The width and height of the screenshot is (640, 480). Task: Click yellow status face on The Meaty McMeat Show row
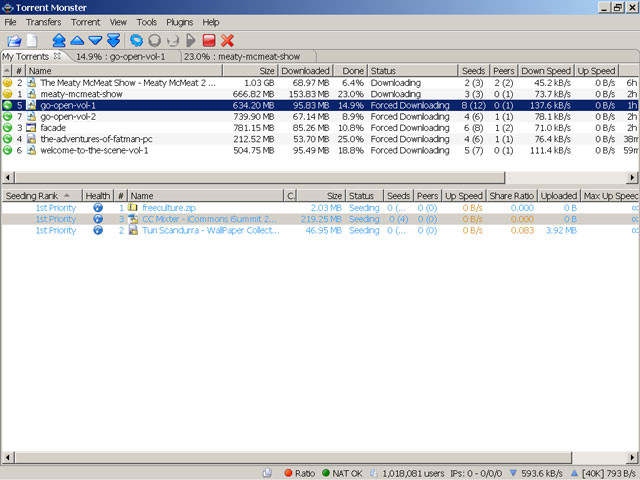tap(7, 83)
